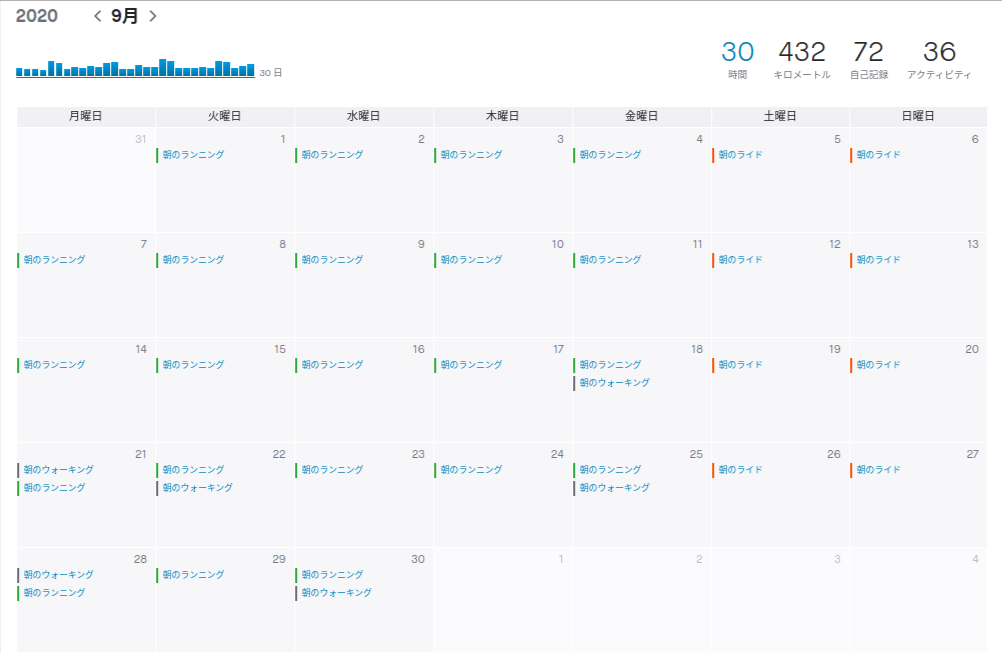The width and height of the screenshot is (1002, 653).
Task: Go to next month using right chevron
Action: pos(152,16)
